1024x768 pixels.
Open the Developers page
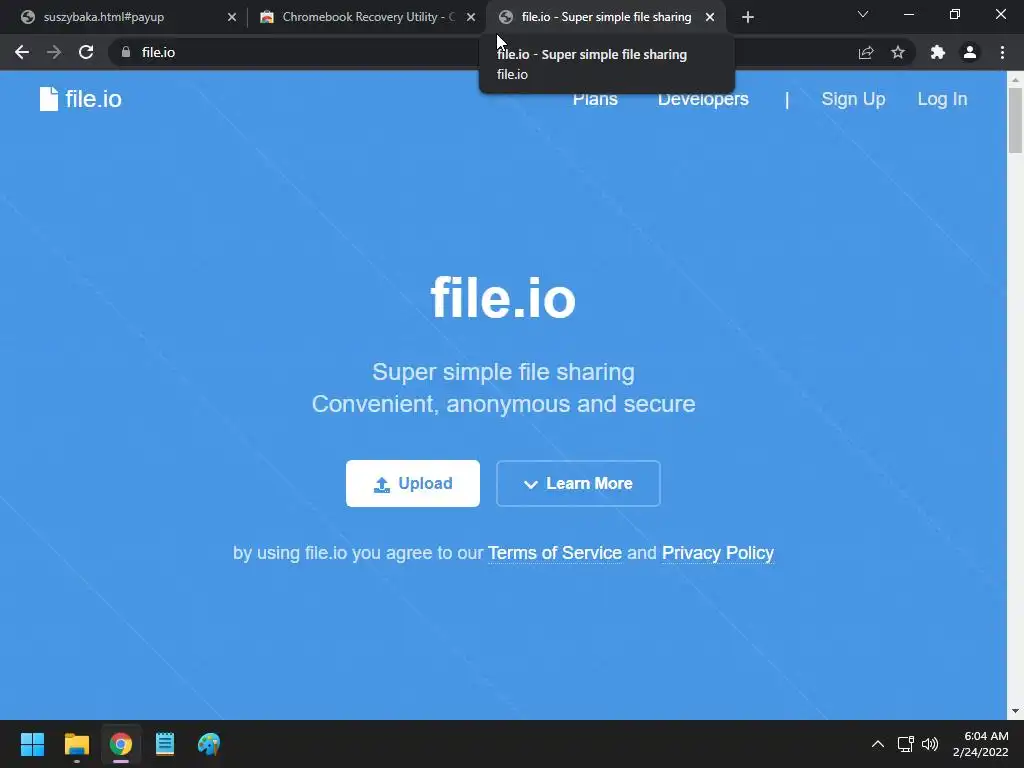(x=703, y=99)
